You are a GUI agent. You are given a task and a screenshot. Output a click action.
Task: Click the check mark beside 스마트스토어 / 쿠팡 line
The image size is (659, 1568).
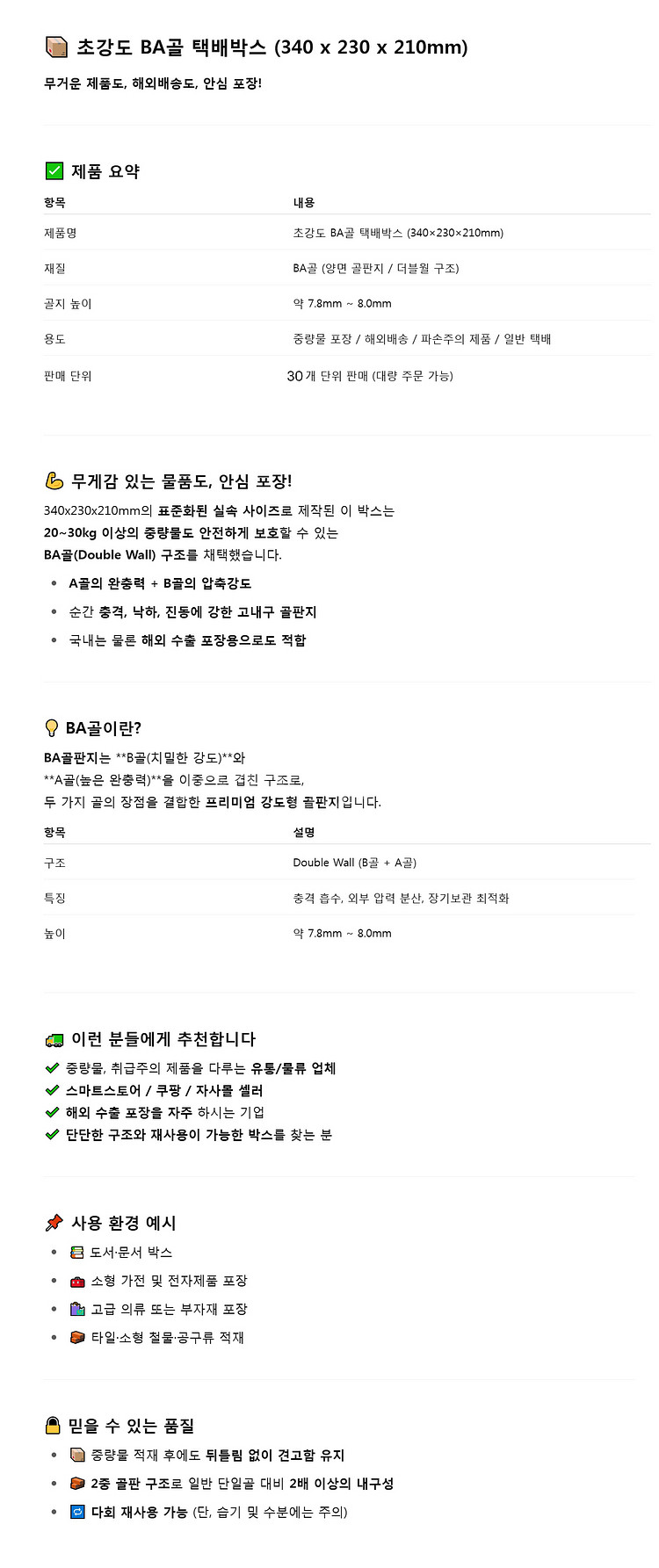pos(52,1090)
